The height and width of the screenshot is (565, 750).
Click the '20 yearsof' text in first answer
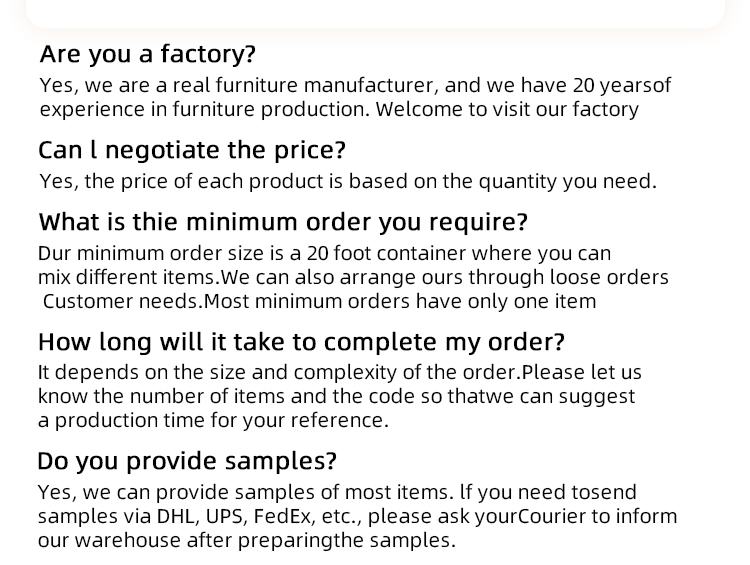pyautogui.click(x=622, y=86)
